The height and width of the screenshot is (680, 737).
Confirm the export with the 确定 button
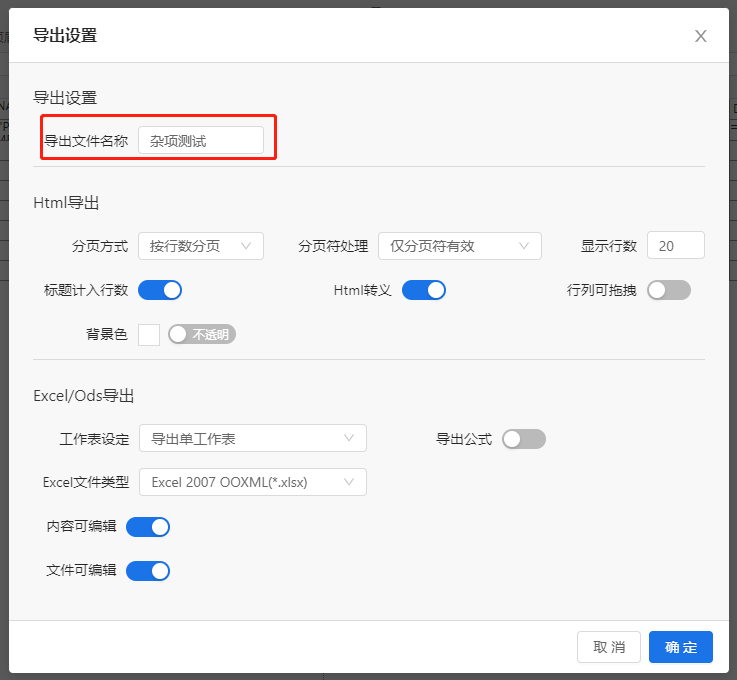click(x=680, y=647)
